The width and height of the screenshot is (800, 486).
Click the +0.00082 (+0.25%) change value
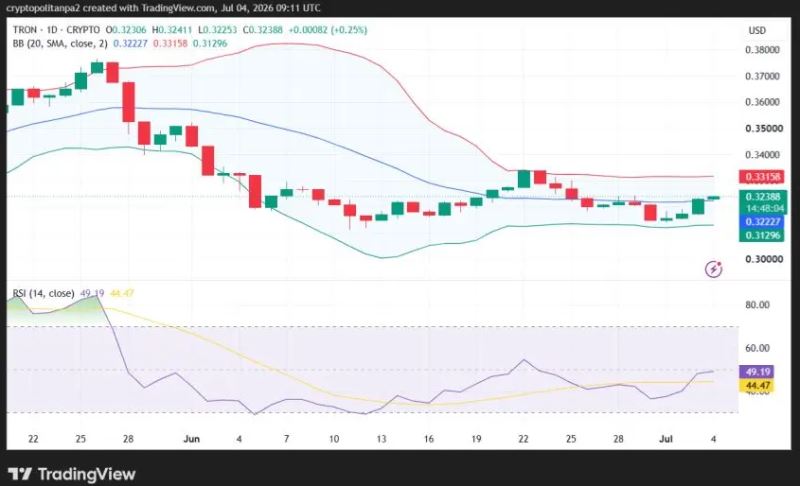coord(328,30)
